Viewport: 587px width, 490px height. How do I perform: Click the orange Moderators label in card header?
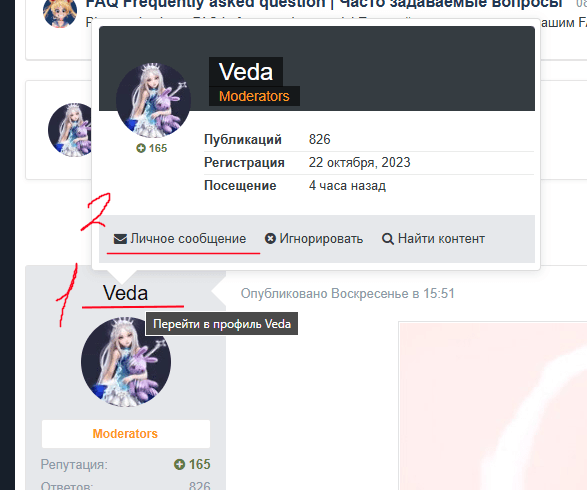[254, 96]
